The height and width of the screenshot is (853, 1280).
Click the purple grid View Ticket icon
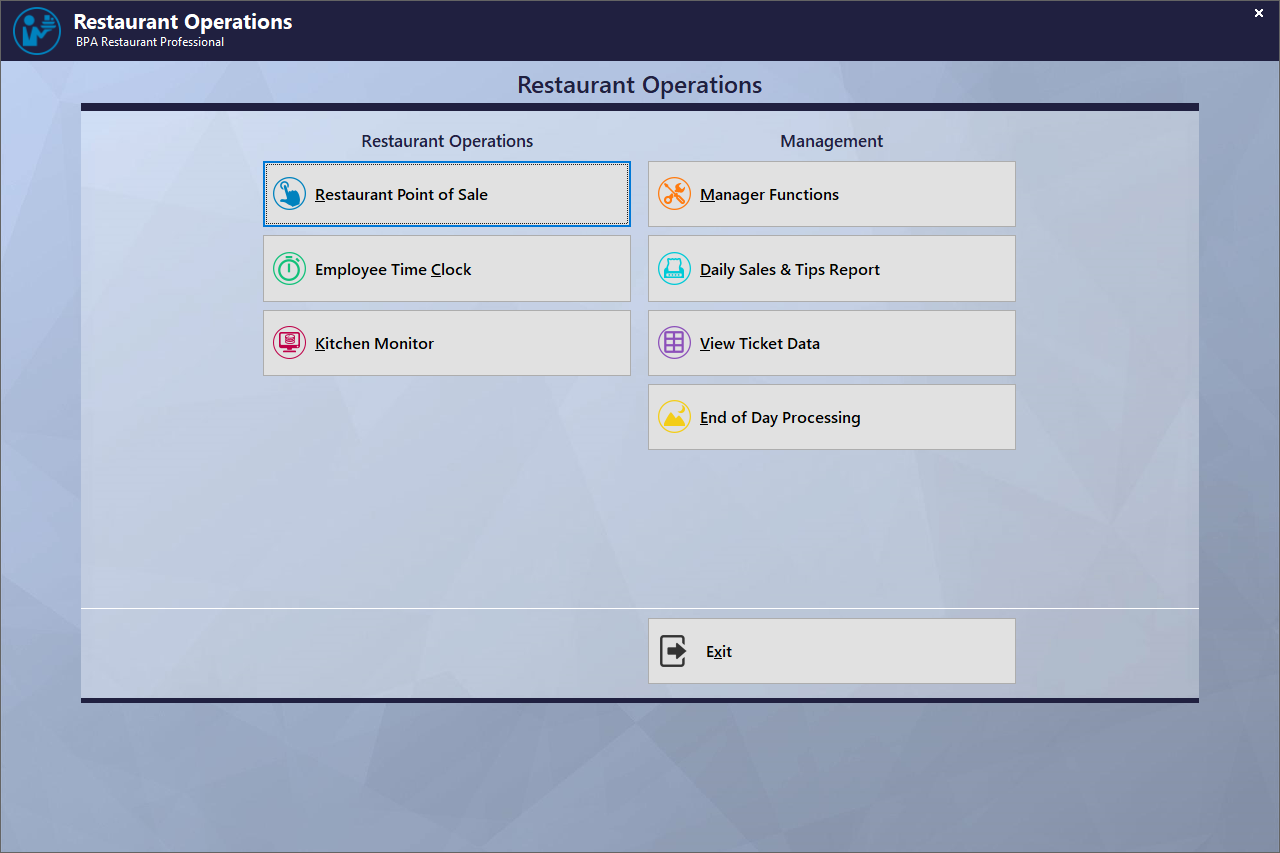click(x=674, y=343)
